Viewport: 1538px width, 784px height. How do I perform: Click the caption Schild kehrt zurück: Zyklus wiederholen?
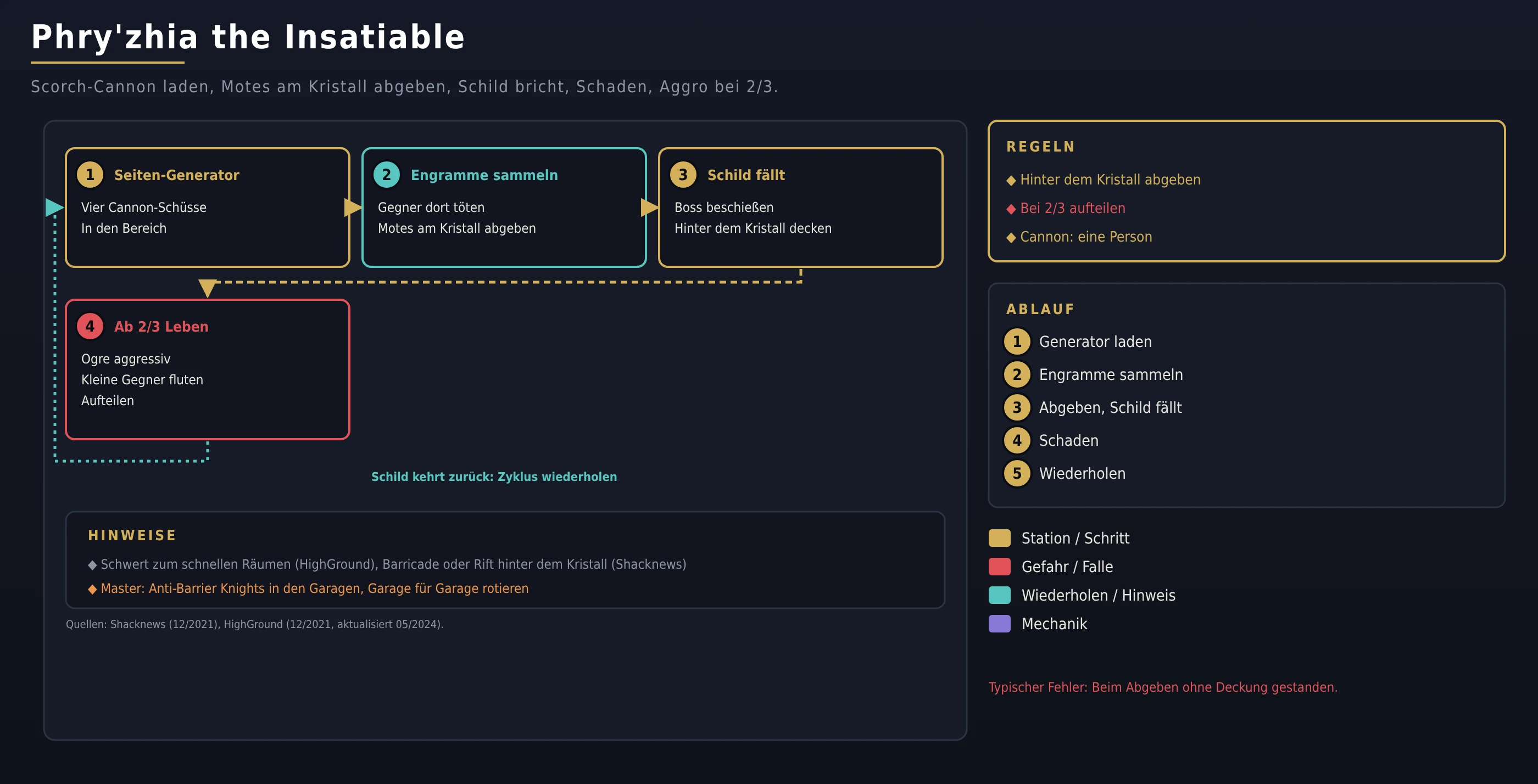pyautogui.click(x=494, y=477)
